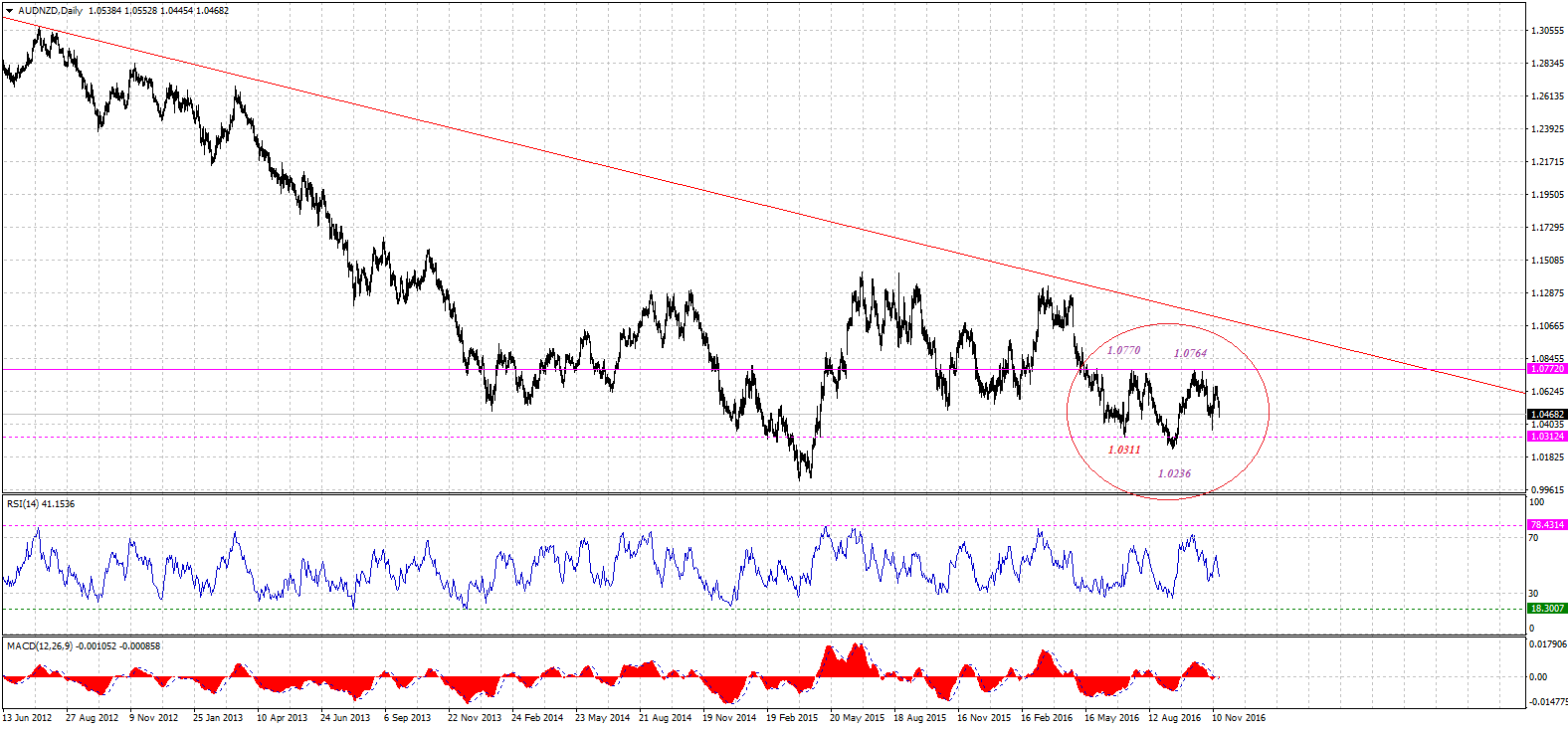Click the 23 May 2014 date label

(602, 718)
